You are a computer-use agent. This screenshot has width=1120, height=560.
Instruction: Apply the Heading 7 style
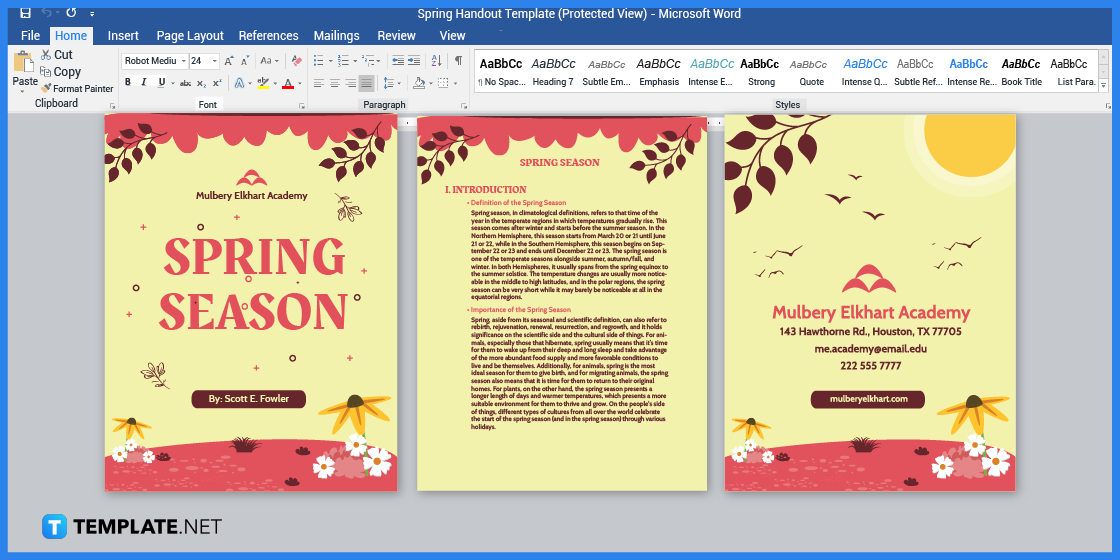tap(553, 72)
